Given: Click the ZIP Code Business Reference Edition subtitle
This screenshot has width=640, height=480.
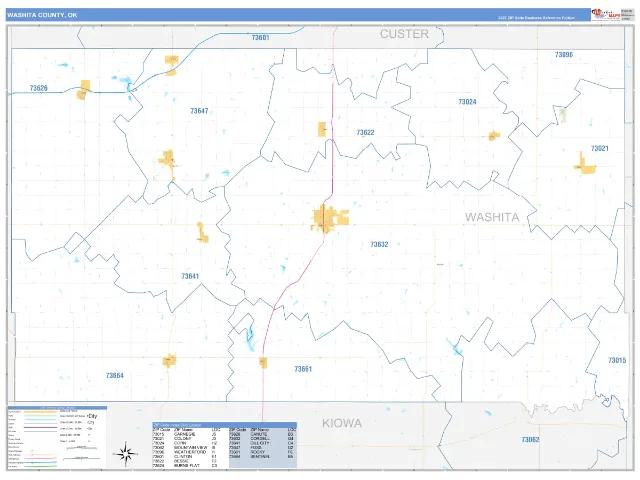Looking at the screenshot, I should click(536, 18).
